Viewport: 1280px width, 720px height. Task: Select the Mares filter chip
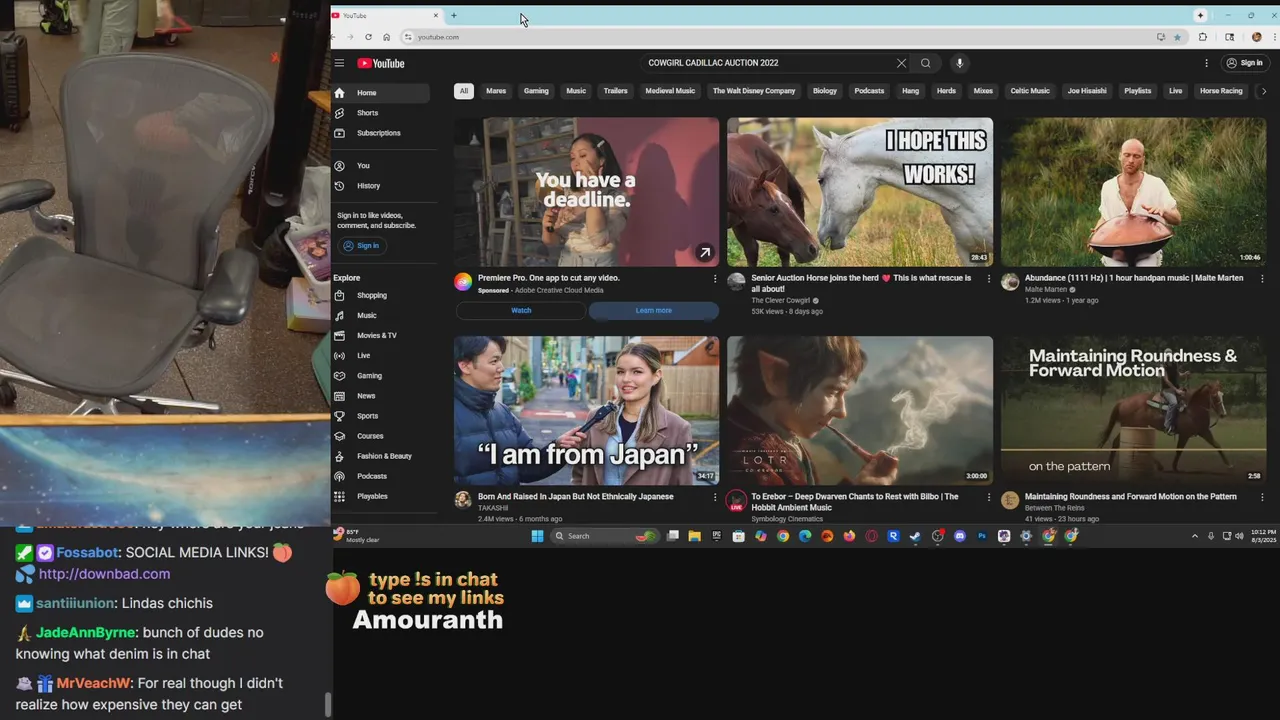click(496, 91)
